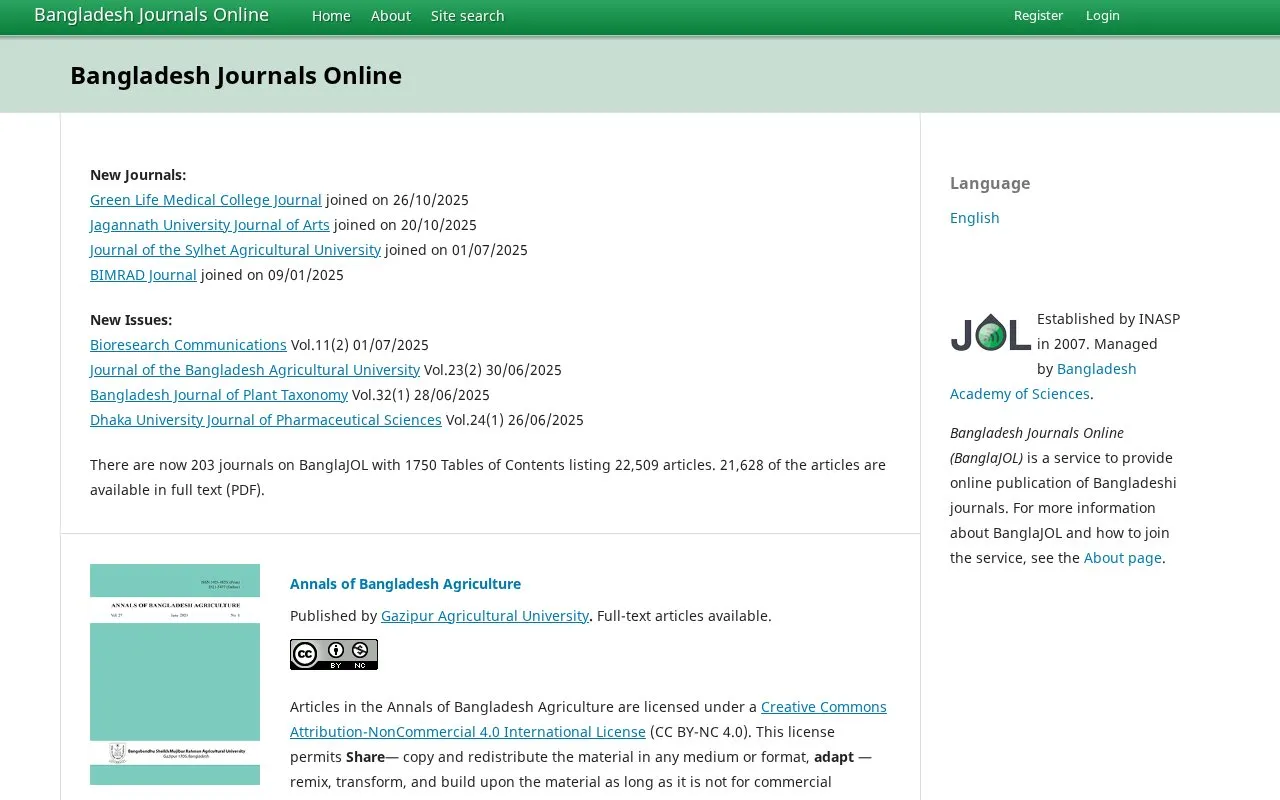Click the page heading Bangladesh Journals Online
This screenshot has width=1280, height=800.
tap(236, 76)
